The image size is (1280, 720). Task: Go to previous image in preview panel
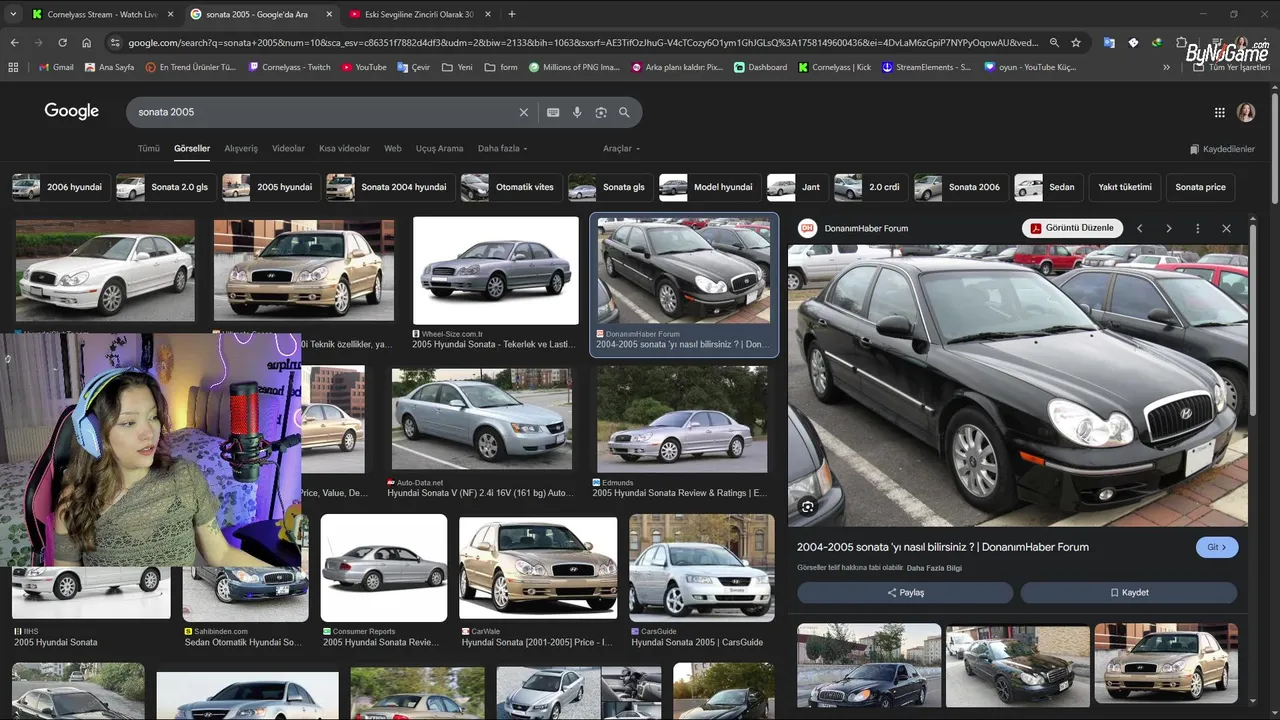(x=1139, y=228)
